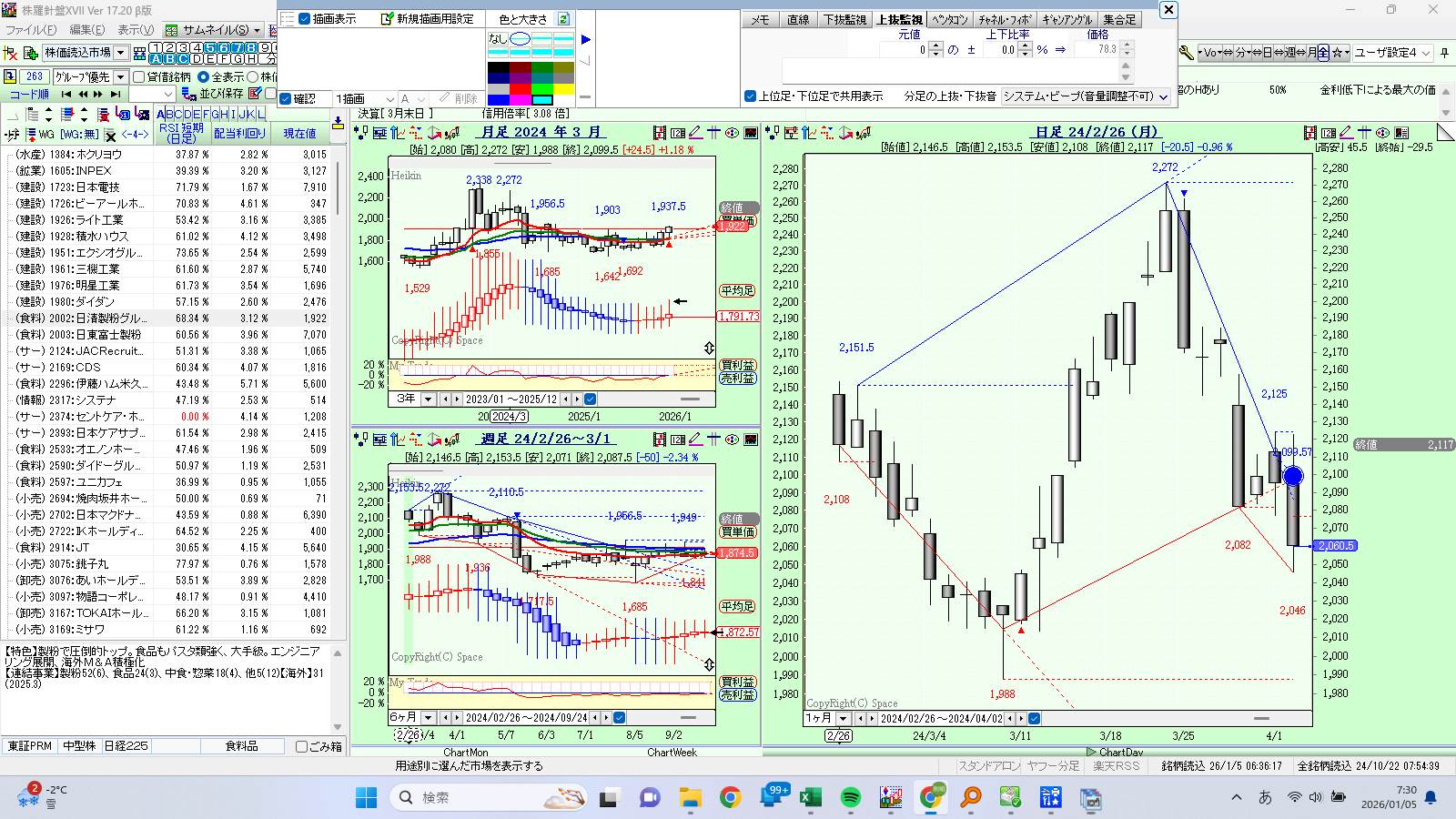1456x819 pixels.
Task: Open the 株価読込市場 dropdown
Action: (121, 53)
